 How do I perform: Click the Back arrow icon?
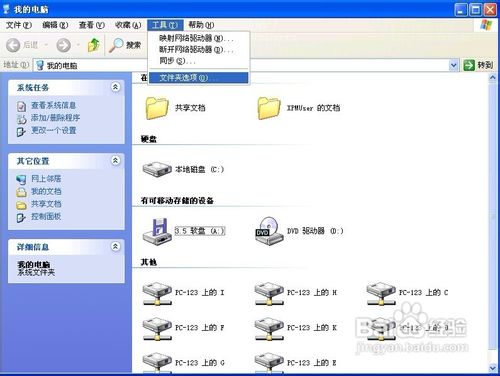pyautogui.click(x=13, y=45)
